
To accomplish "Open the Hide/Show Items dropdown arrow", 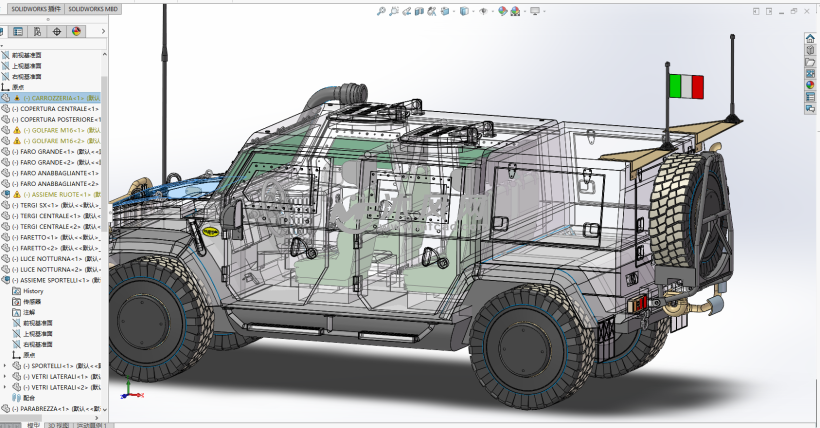I will [x=492, y=11].
